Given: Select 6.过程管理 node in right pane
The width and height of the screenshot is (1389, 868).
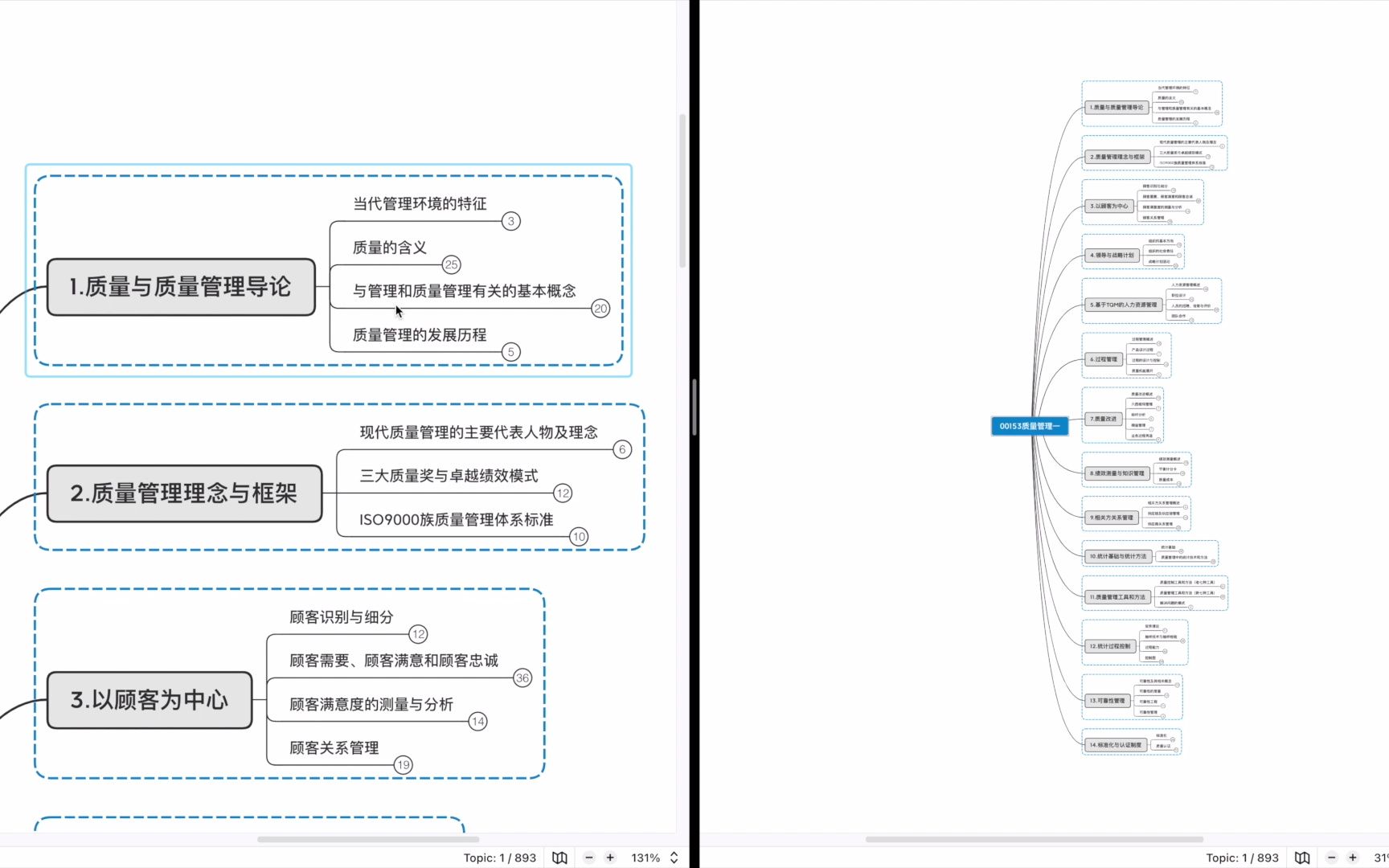Looking at the screenshot, I should click(1104, 359).
